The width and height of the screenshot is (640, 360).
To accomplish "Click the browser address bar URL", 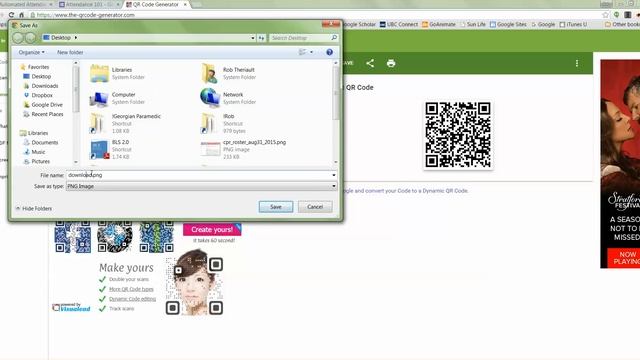I will click(x=86, y=15).
